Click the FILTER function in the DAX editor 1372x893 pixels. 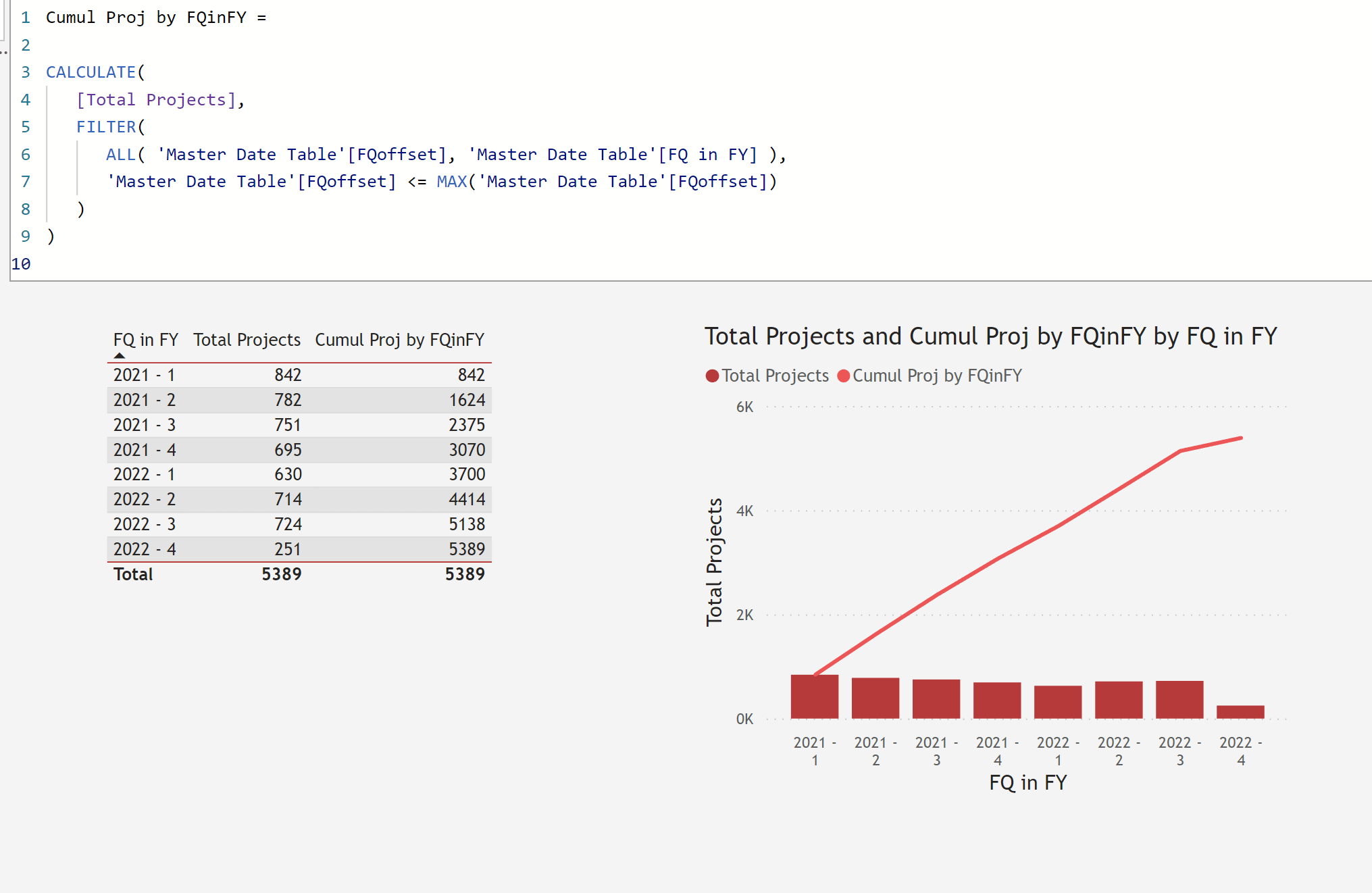tap(106, 127)
